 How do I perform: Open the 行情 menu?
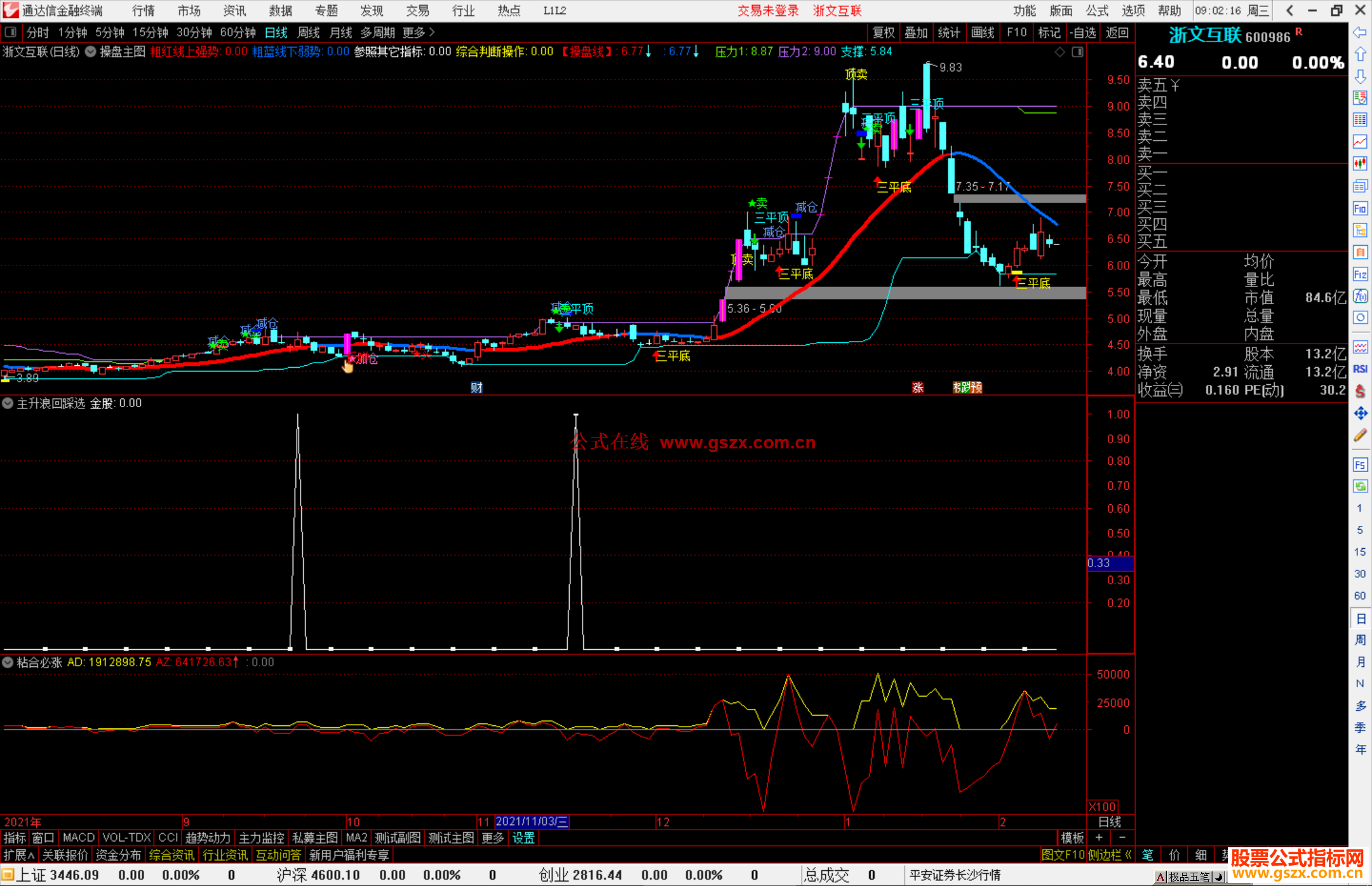143,11
